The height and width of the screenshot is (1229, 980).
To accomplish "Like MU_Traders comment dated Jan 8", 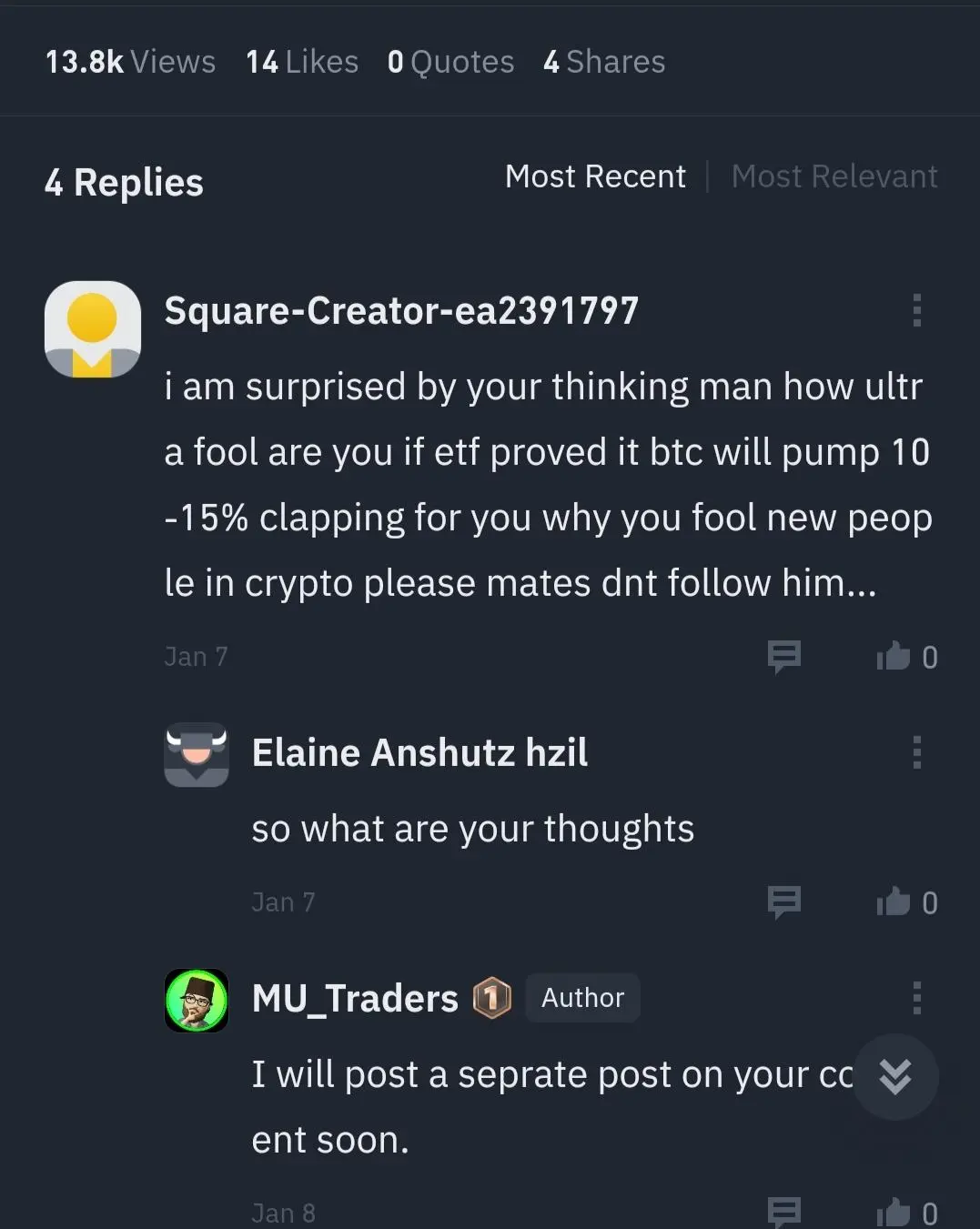I will (x=894, y=1212).
